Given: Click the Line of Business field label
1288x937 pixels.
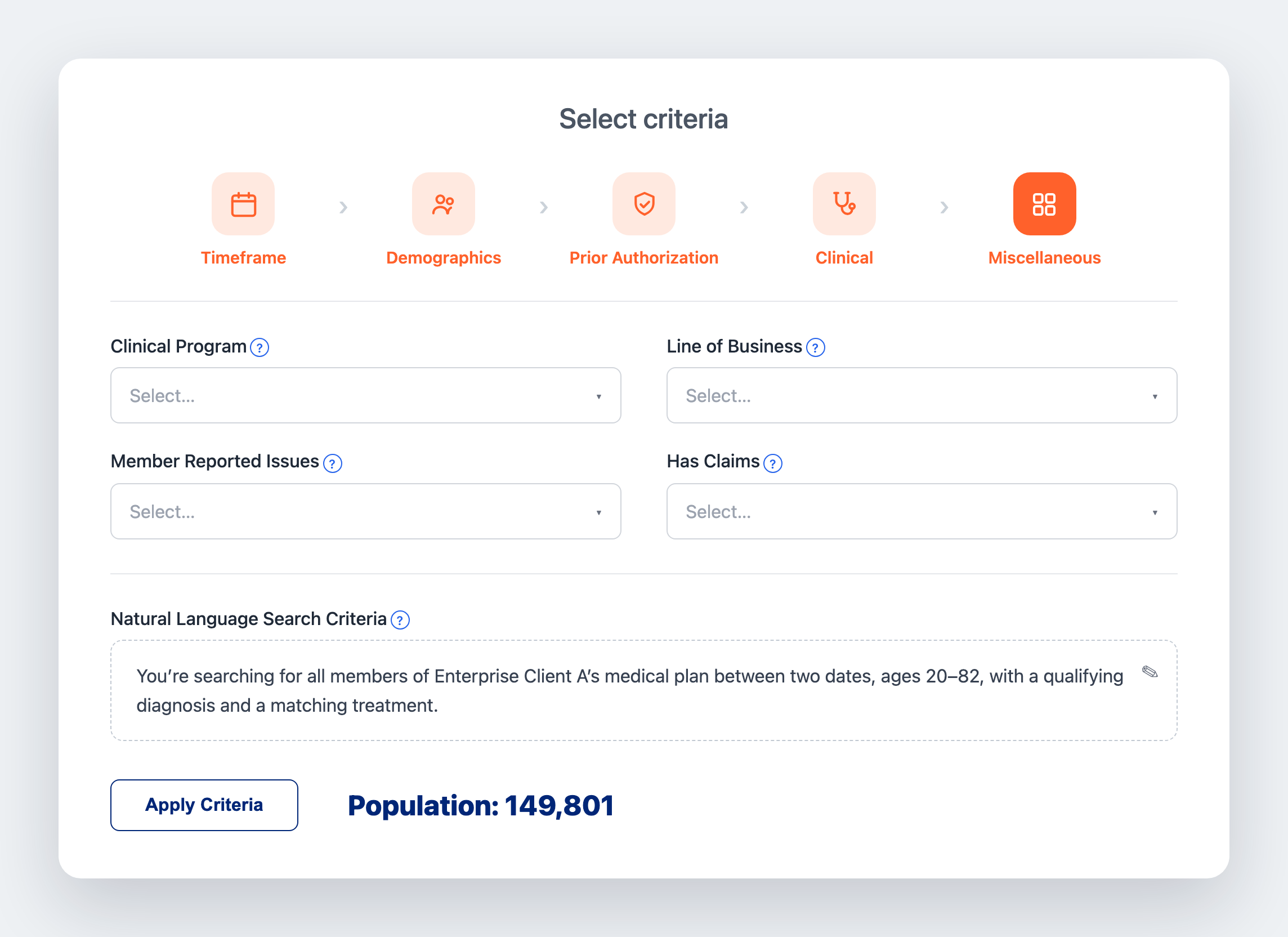Looking at the screenshot, I should [x=734, y=347].
